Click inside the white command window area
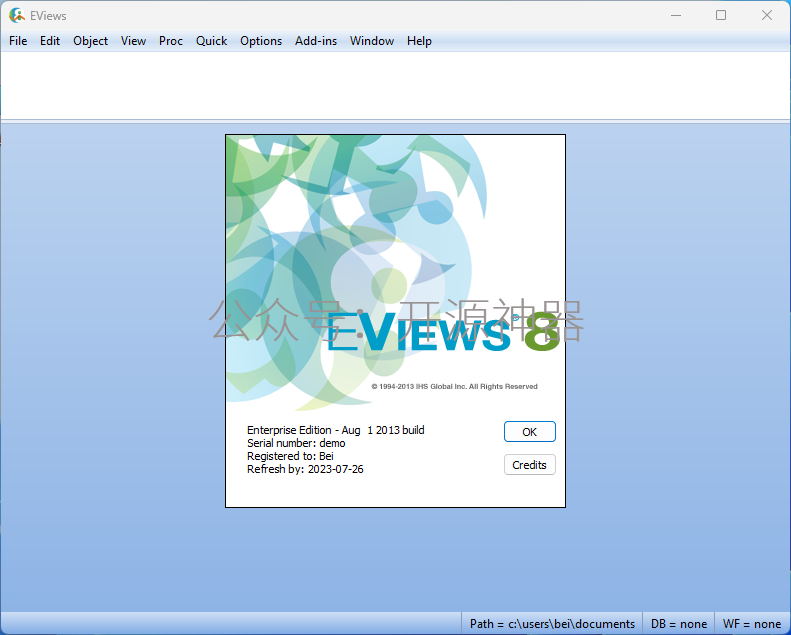 [x=396, y=86]
